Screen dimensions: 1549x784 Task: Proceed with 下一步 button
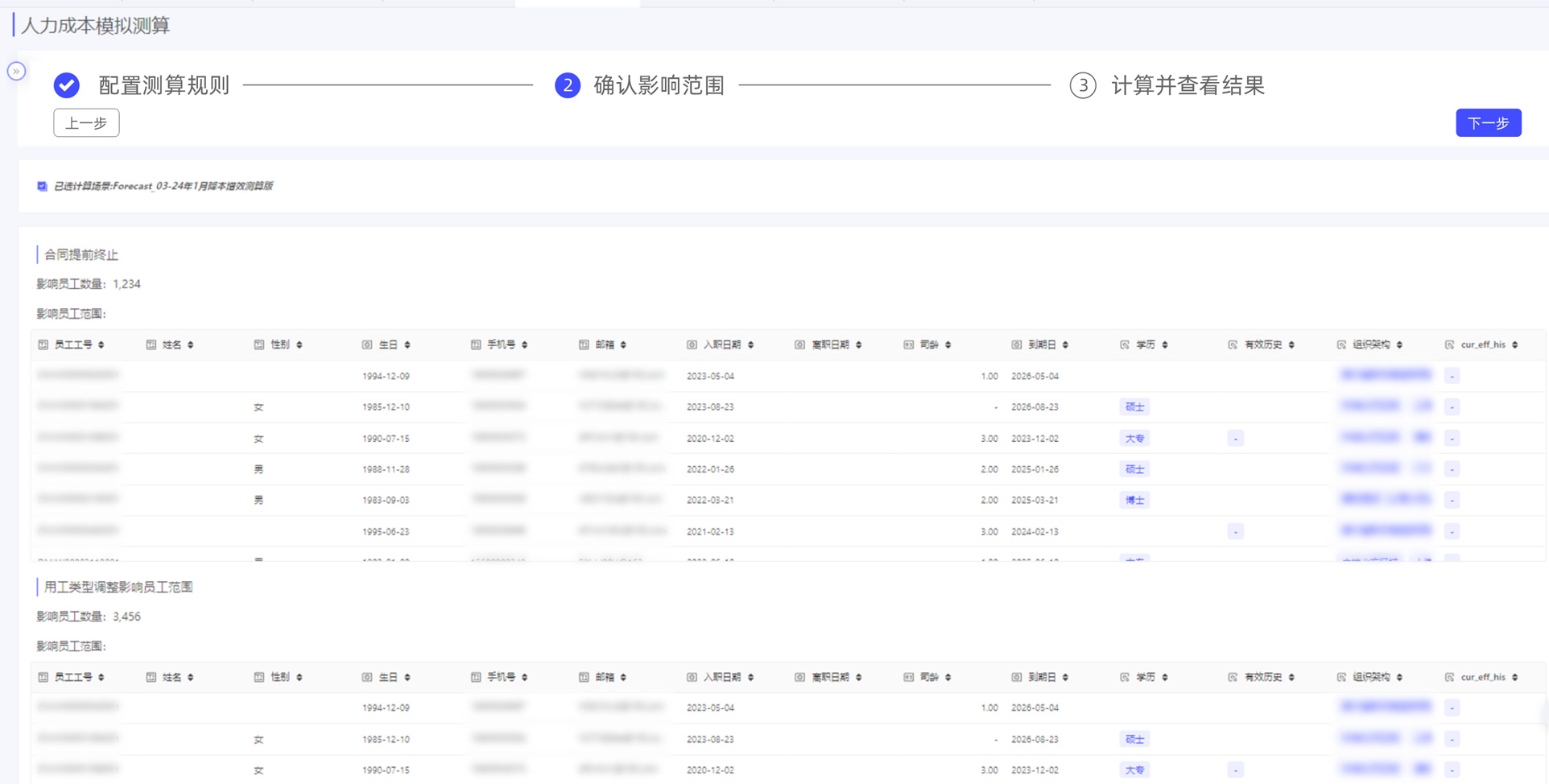[1489, 123]
